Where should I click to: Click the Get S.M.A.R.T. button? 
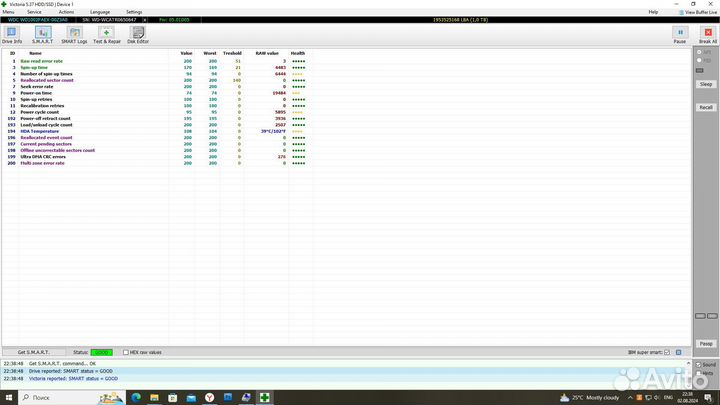coord(34,352)
